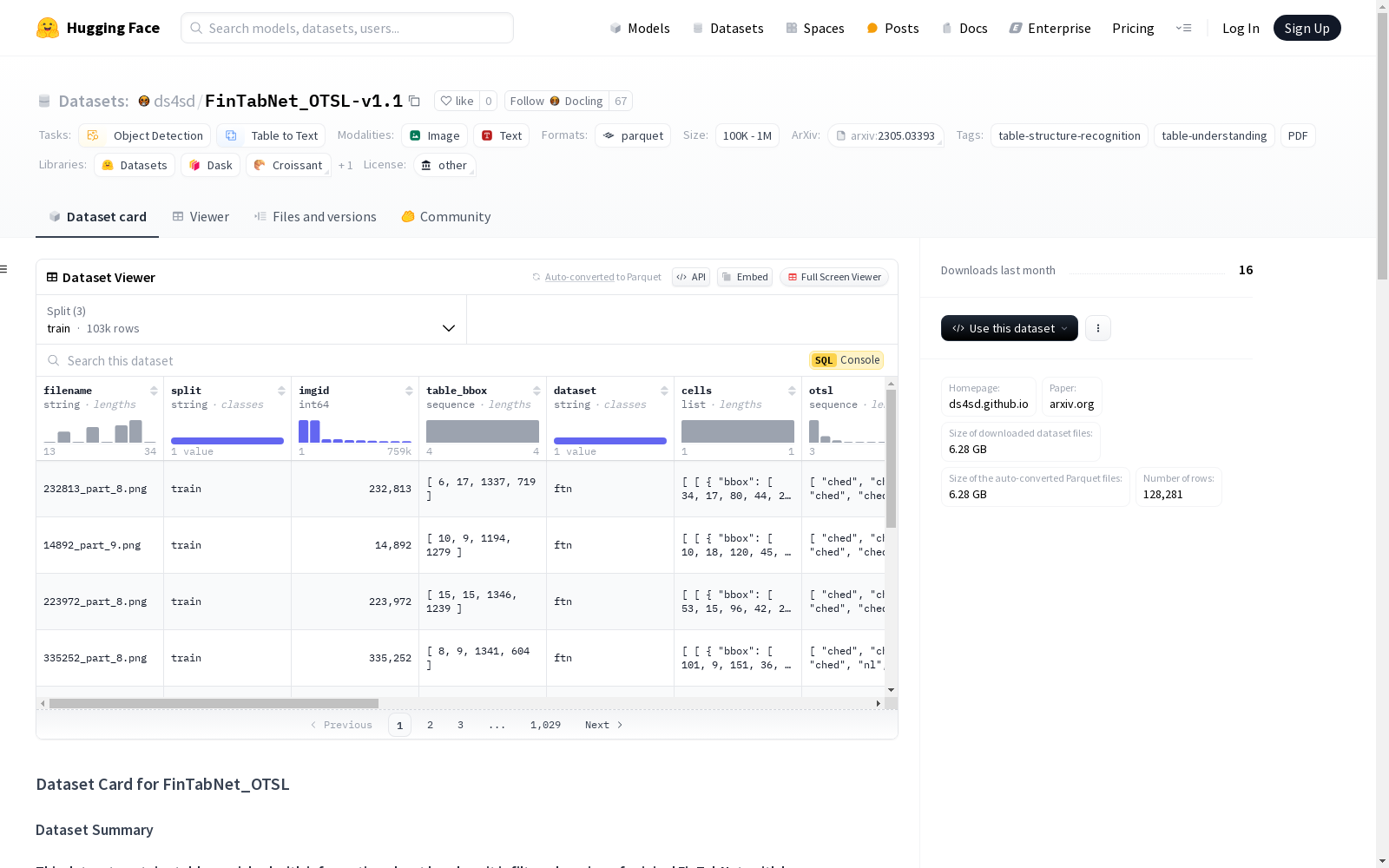Open the SQL Console

pos(846,360)
